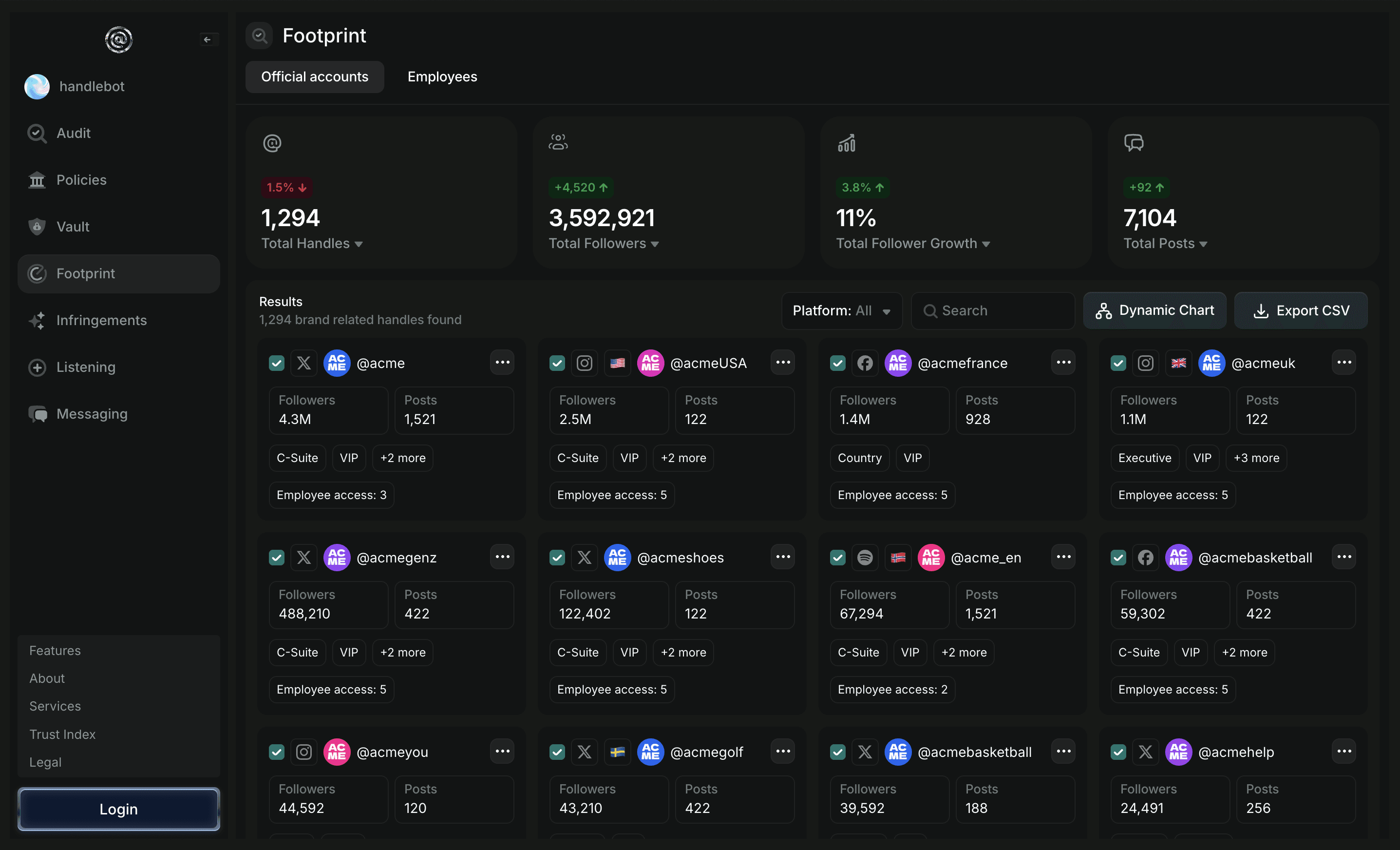The height and width of the screenshot is (850, 1400).
Task: Open three-dot menu for @acme card
Action: pos(502,363)
